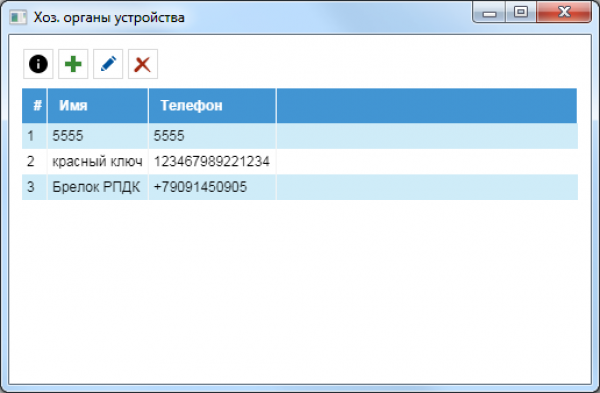Sort by the Телефон column header
This screenshot has width=600, height=393.
click(212, 106)
